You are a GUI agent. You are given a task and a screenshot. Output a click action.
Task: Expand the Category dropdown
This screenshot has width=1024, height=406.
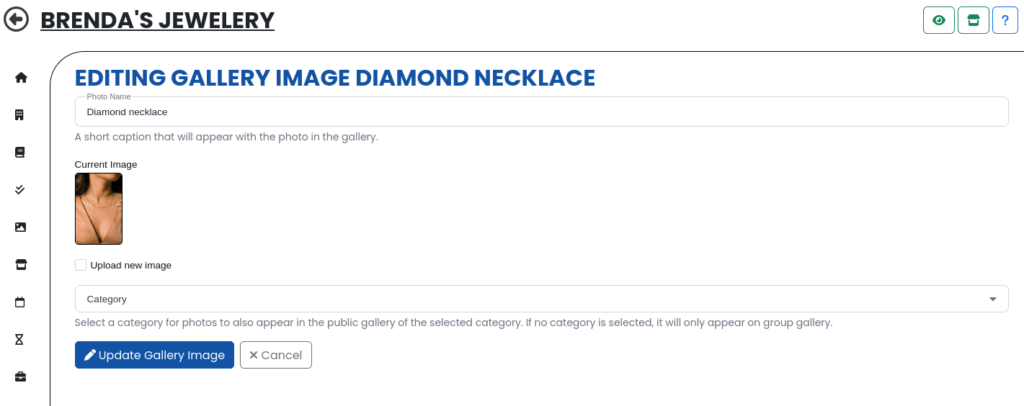[540, 299]
